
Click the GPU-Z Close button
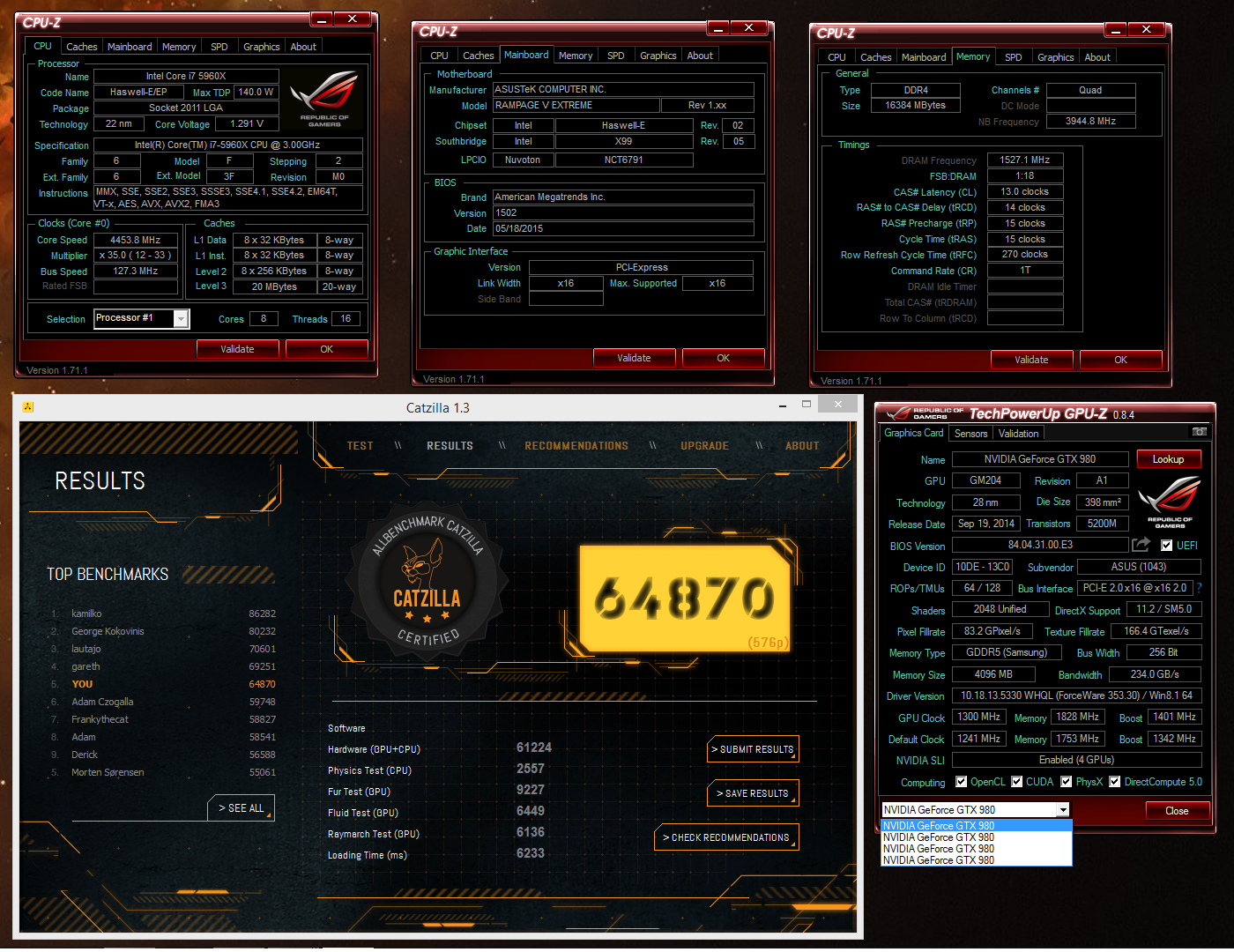click(x=1177, y=811)
